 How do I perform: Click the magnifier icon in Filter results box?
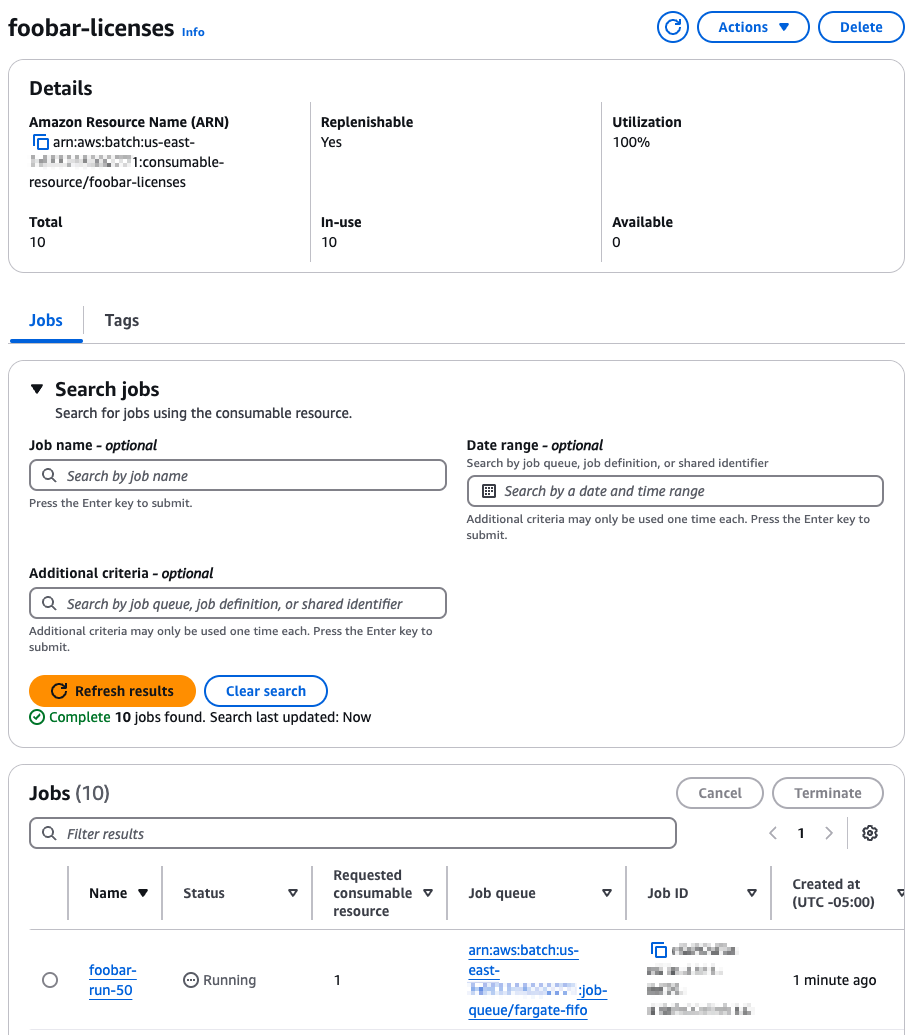pyautogui.click(x=48, y=832)
